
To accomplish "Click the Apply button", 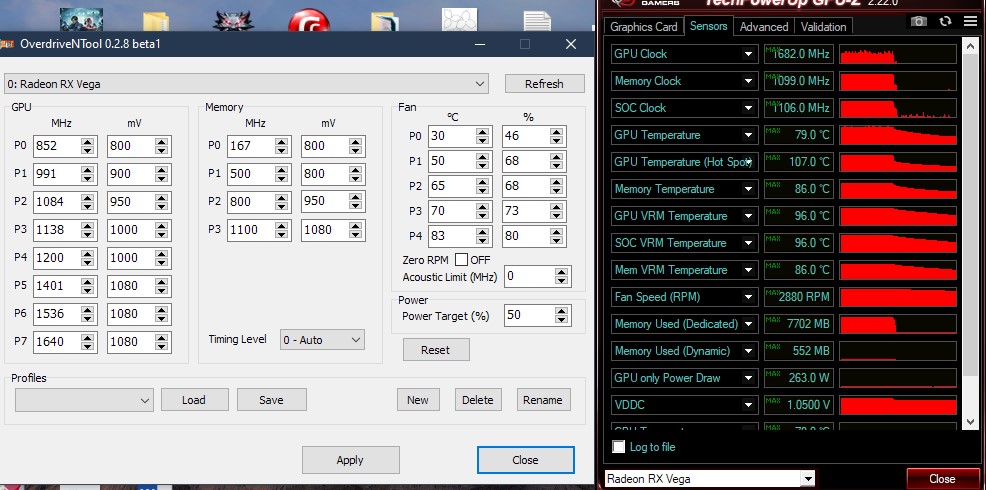I will coord(350,460).
